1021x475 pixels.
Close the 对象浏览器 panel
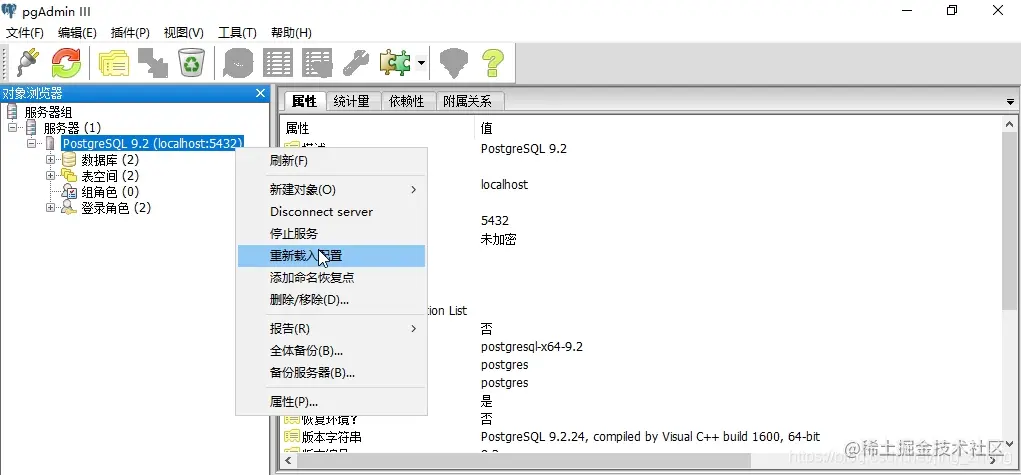point(260,93)
